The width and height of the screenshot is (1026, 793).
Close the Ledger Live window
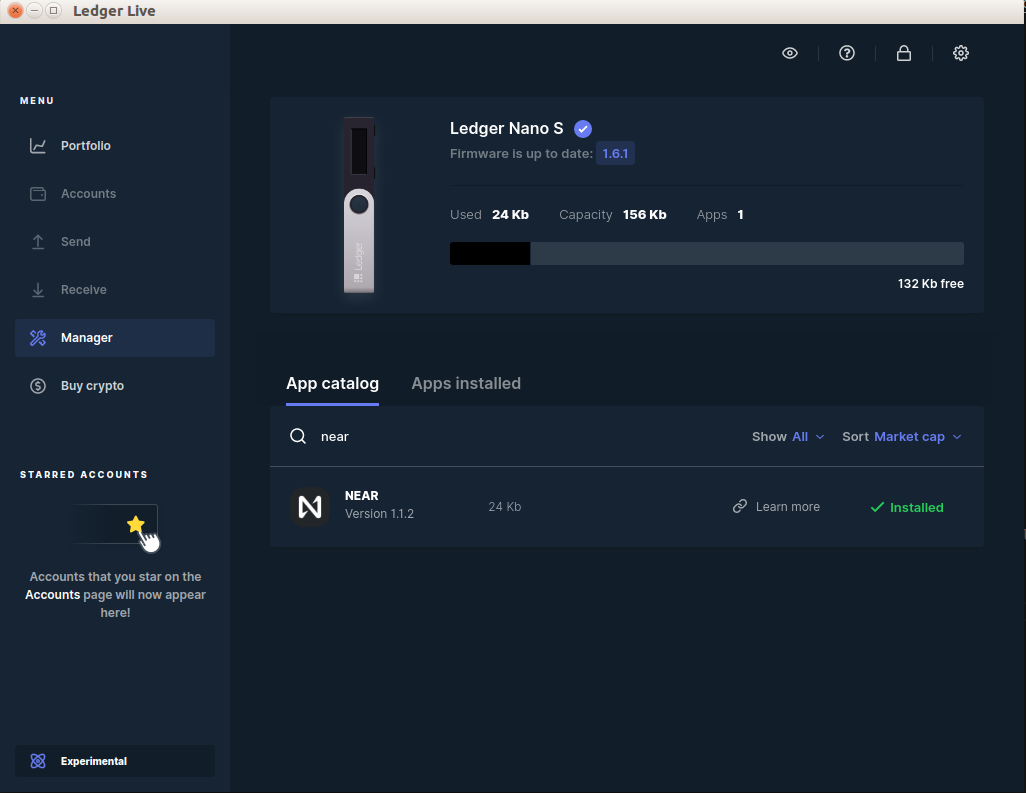coord(16,10)
